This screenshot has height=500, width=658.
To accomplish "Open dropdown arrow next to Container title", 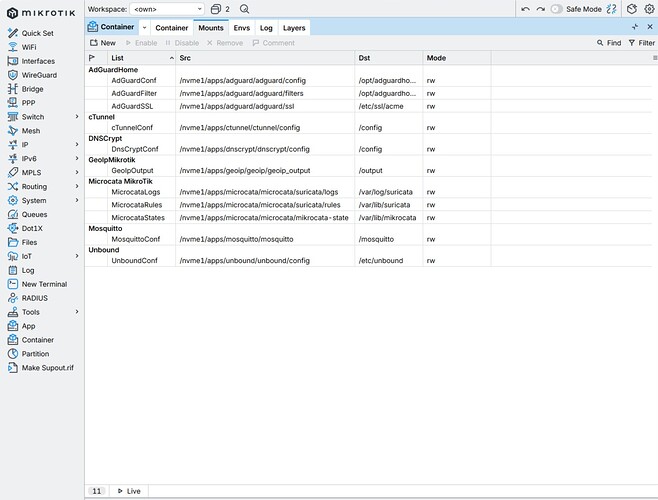I will pos(144,28).
